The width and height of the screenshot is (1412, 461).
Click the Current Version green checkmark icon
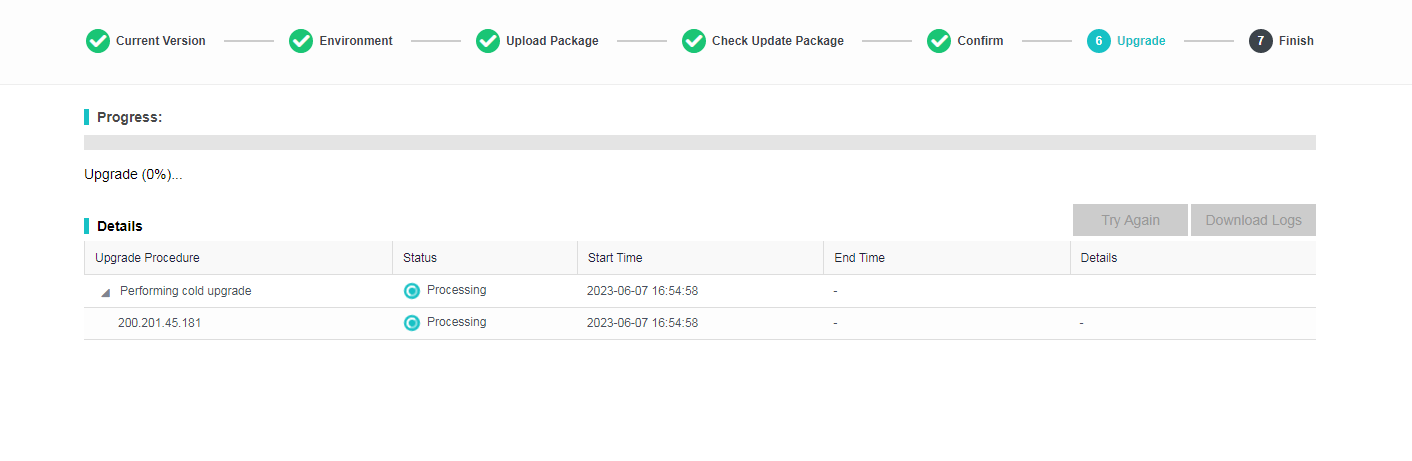click(x=97, y=41)
